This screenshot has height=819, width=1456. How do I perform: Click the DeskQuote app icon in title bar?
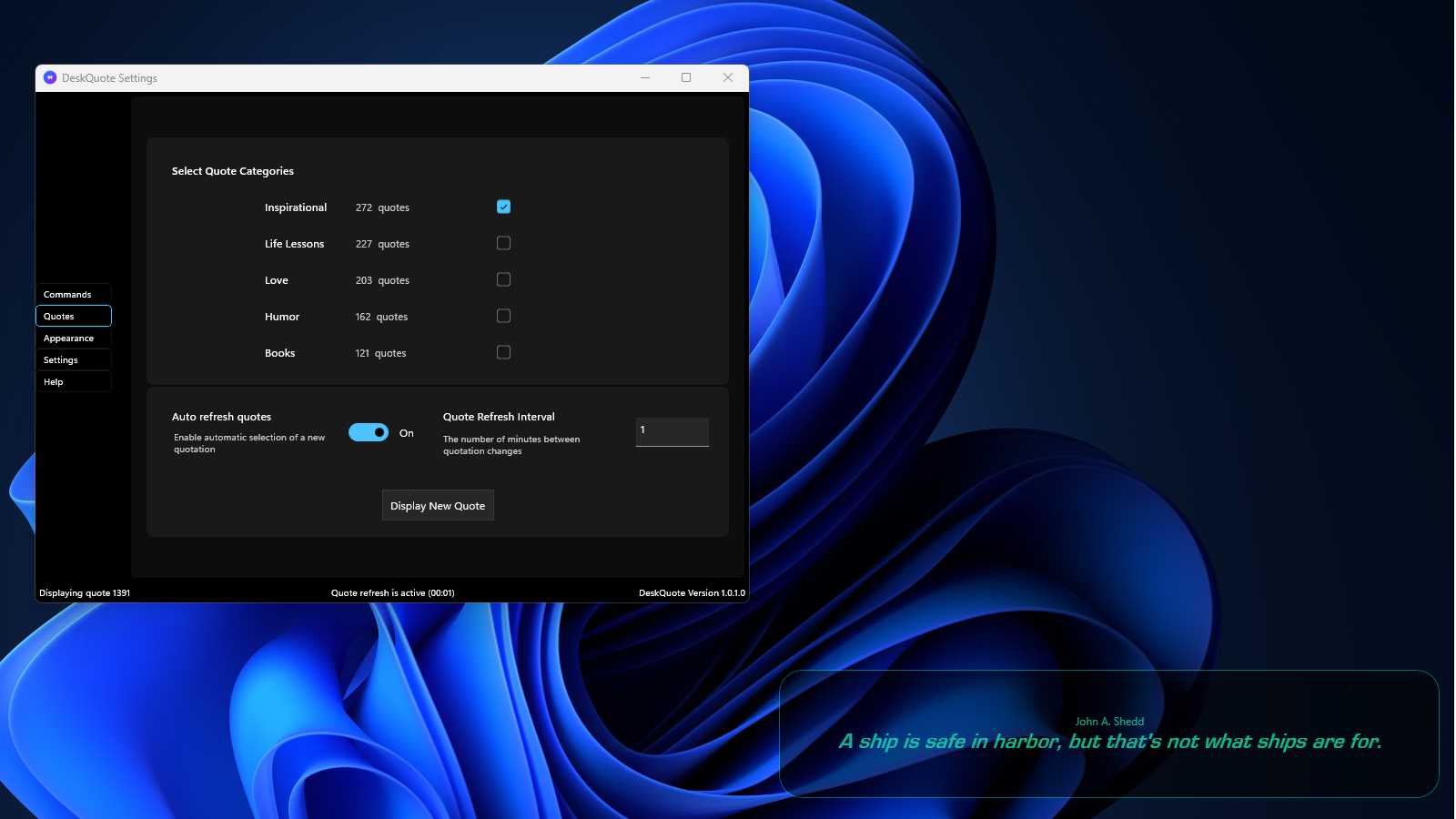click(x=49, y=78)
